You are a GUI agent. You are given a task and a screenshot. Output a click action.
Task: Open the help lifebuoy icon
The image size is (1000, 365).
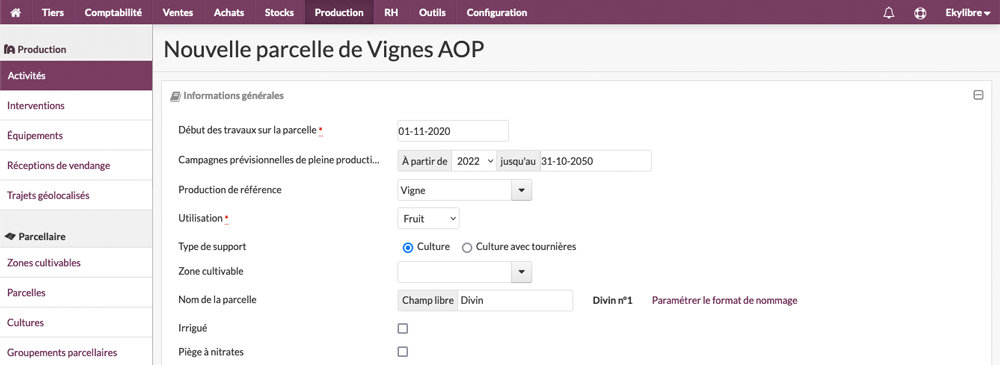pyautogui.click(x=920, y=12)
